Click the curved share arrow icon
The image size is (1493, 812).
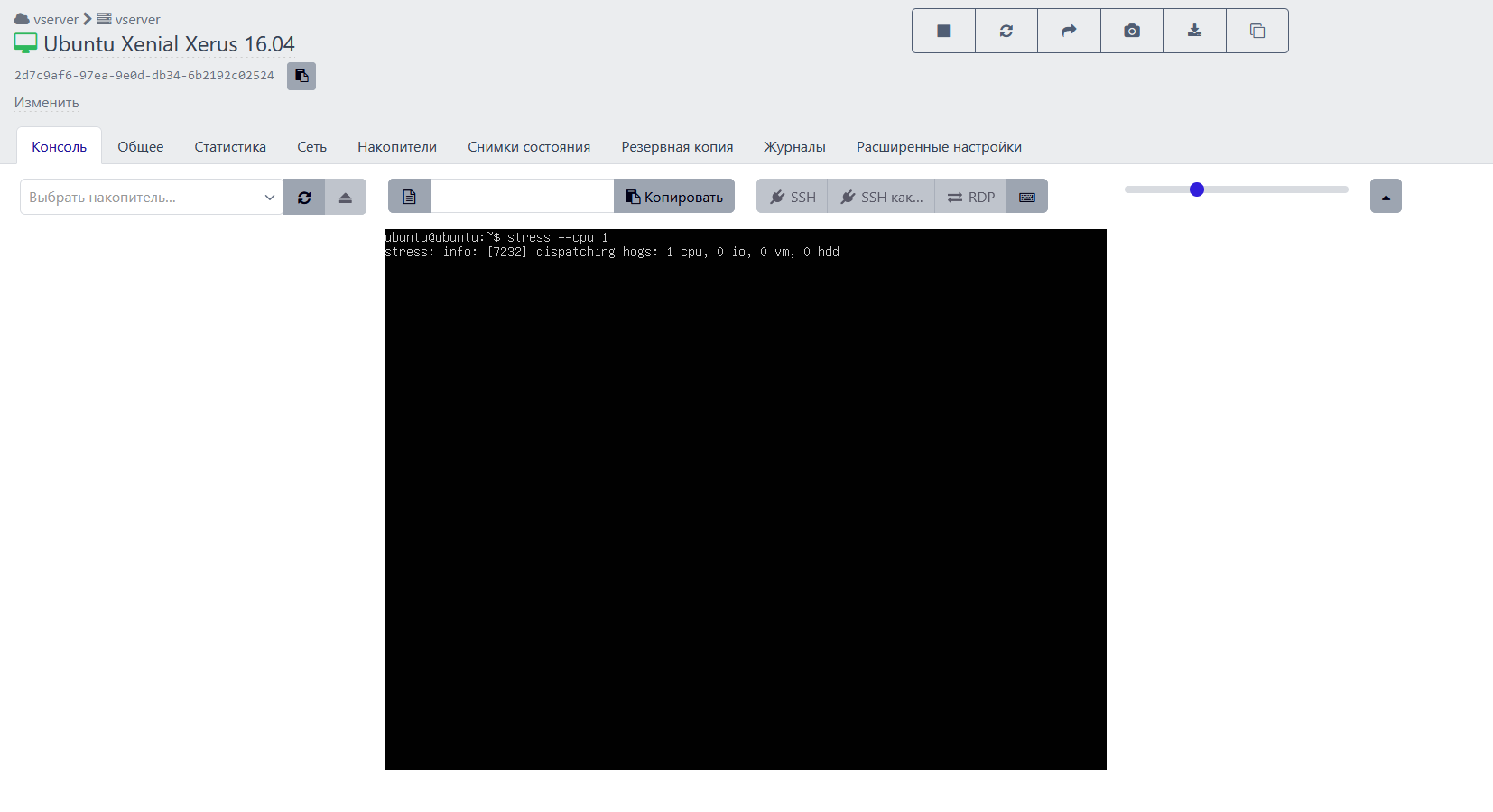1069,31
